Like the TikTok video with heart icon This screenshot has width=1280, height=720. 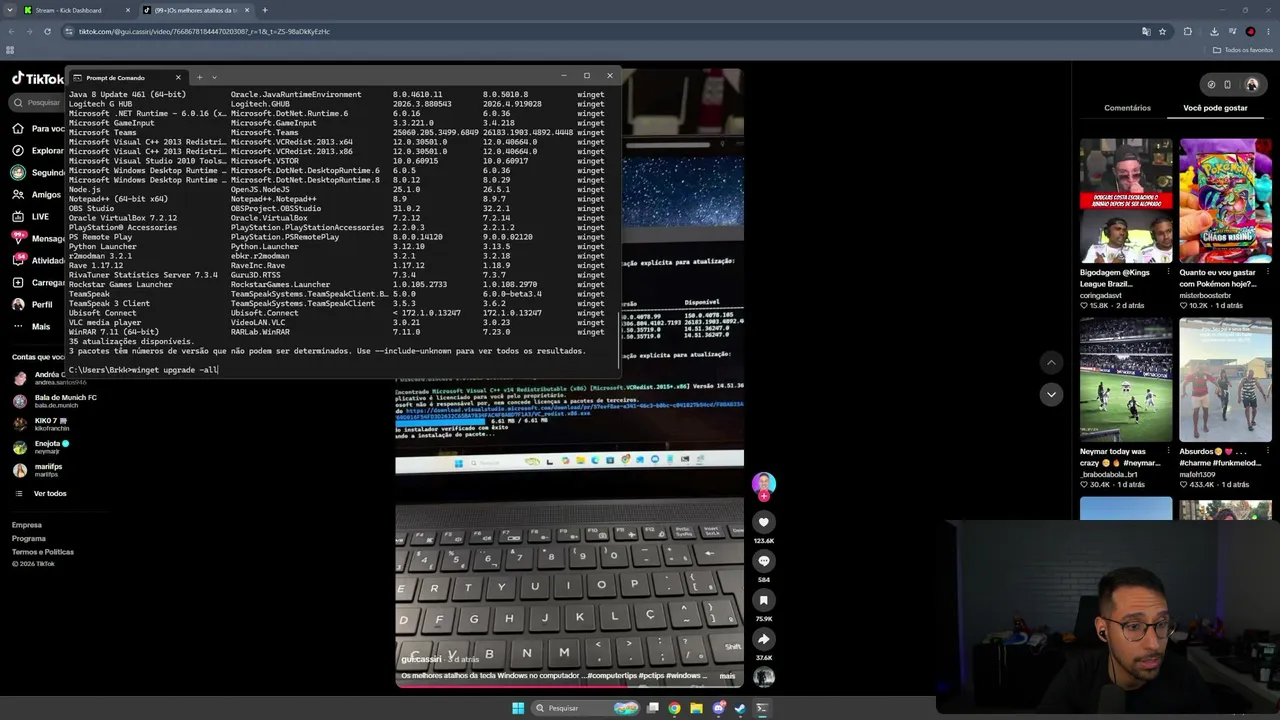coord(763,522)
